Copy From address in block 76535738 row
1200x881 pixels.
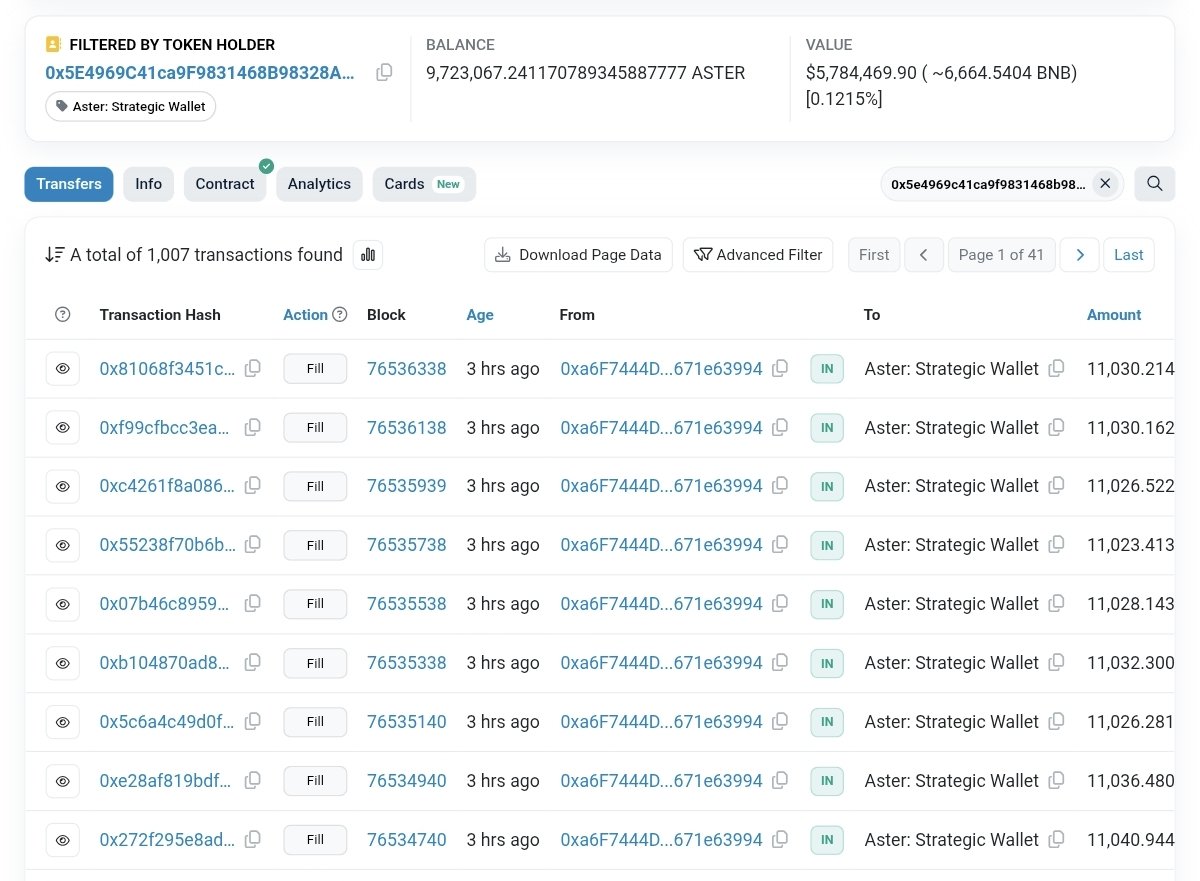(780, 544)
